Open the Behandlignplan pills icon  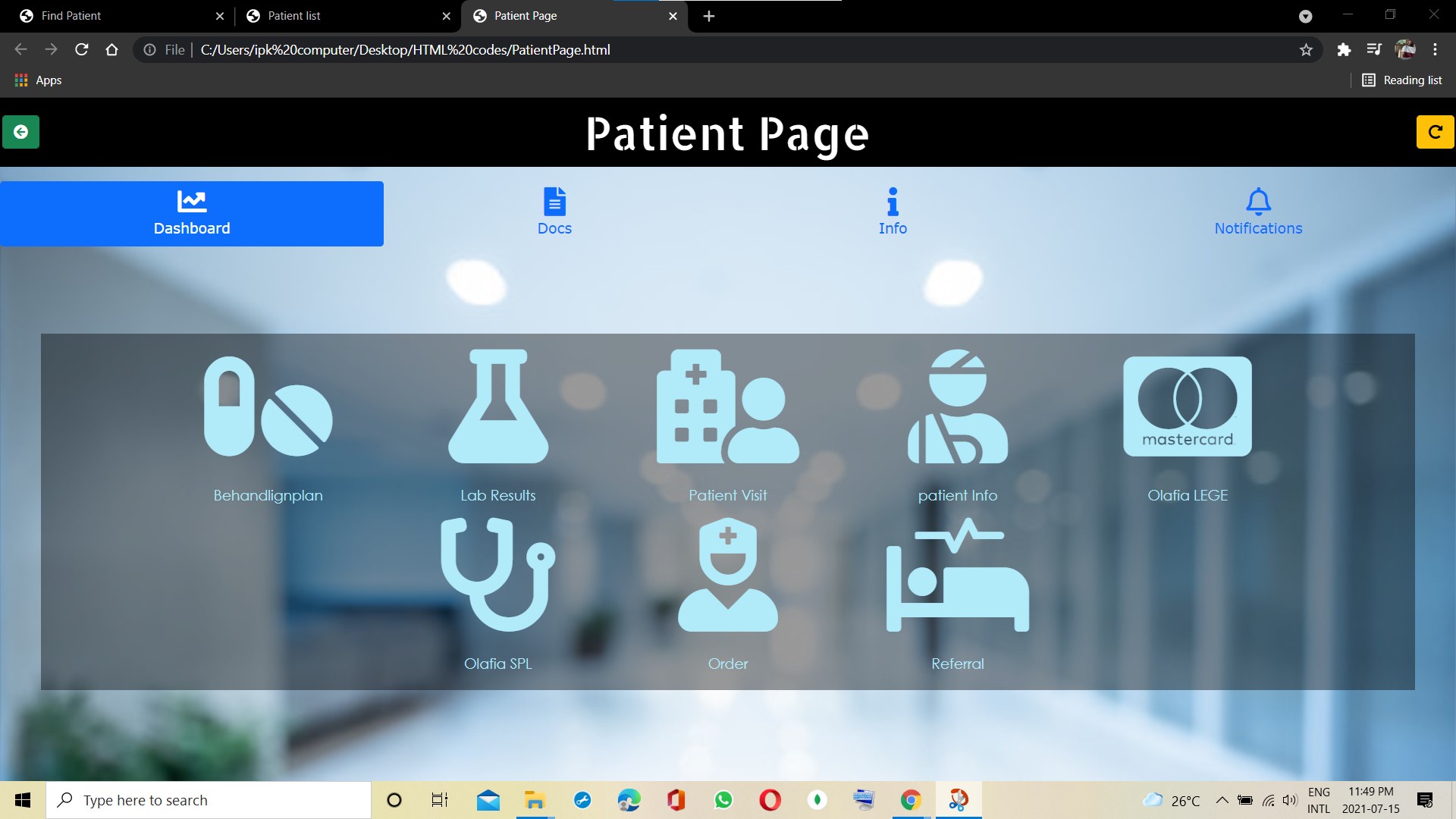(x=268, y=407)
